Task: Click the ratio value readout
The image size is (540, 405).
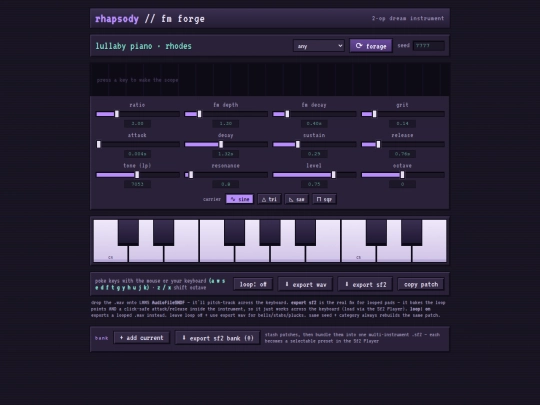Action: click(x=137, y=123)
